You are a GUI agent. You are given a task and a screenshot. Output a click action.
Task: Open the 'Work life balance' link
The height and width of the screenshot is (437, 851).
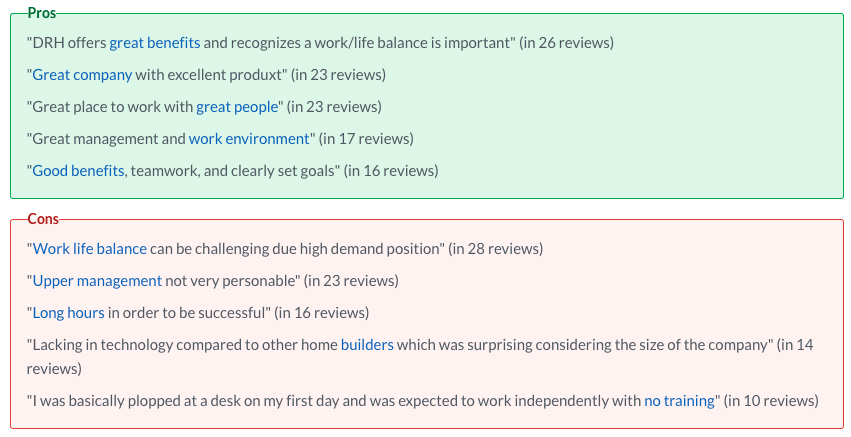coord(90,249)
